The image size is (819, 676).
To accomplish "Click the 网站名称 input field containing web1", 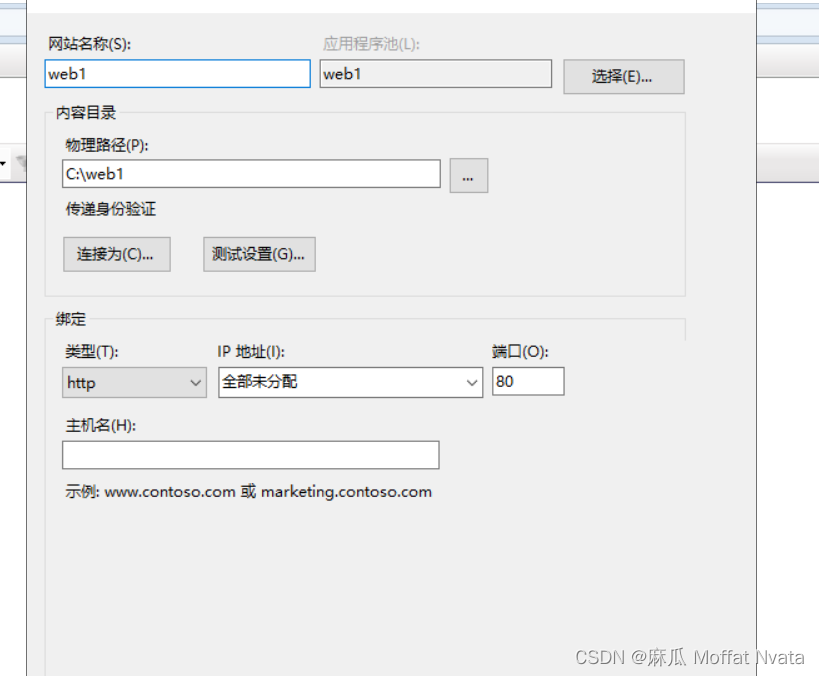I will [x=178, y=74].
